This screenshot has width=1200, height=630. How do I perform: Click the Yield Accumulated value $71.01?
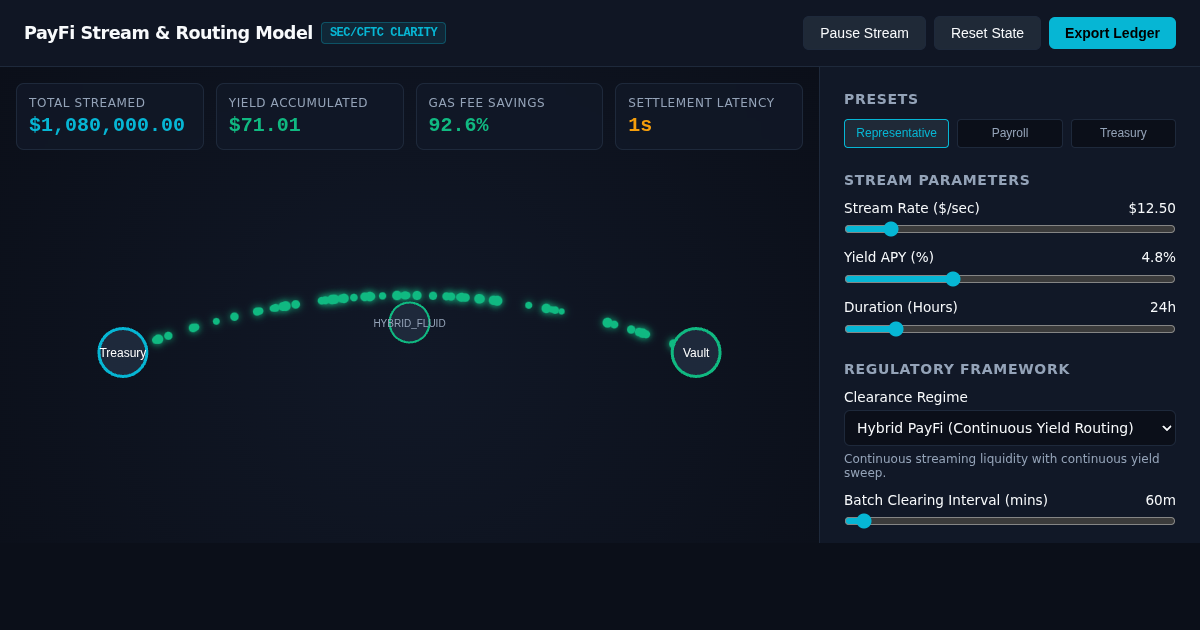265,125
